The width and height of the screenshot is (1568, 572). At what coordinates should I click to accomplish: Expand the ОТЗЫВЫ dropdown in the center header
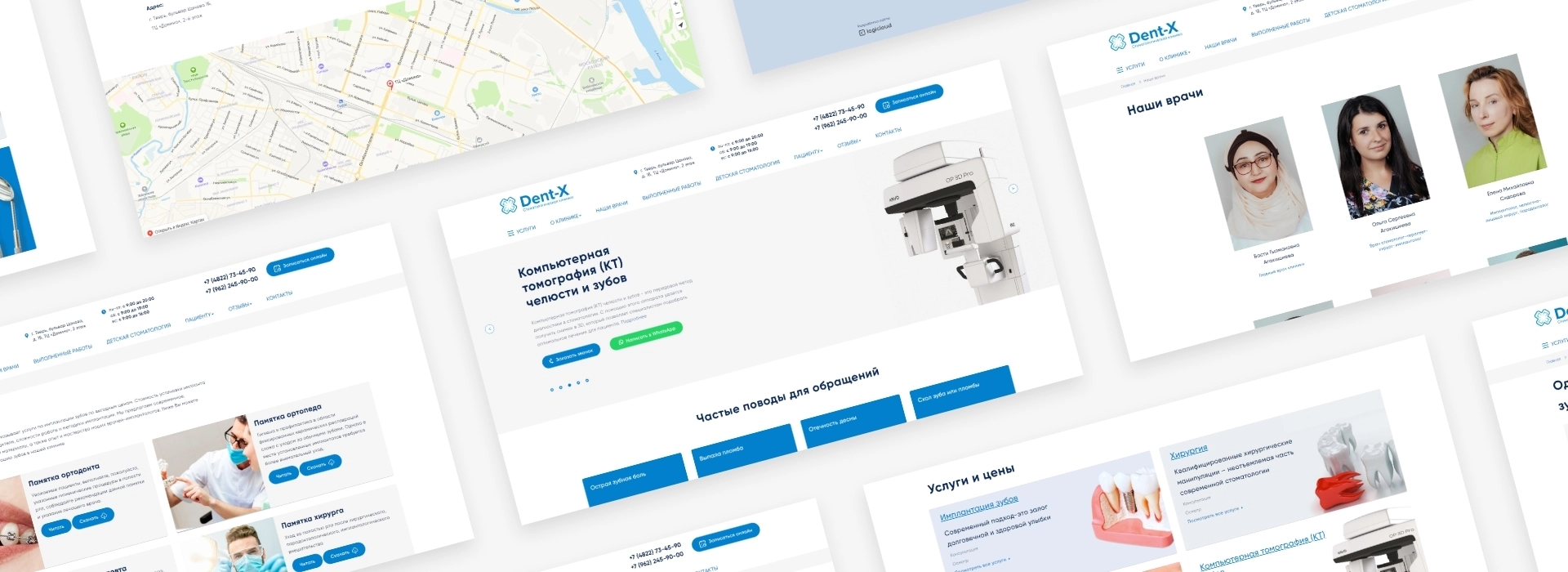point(849,143)
